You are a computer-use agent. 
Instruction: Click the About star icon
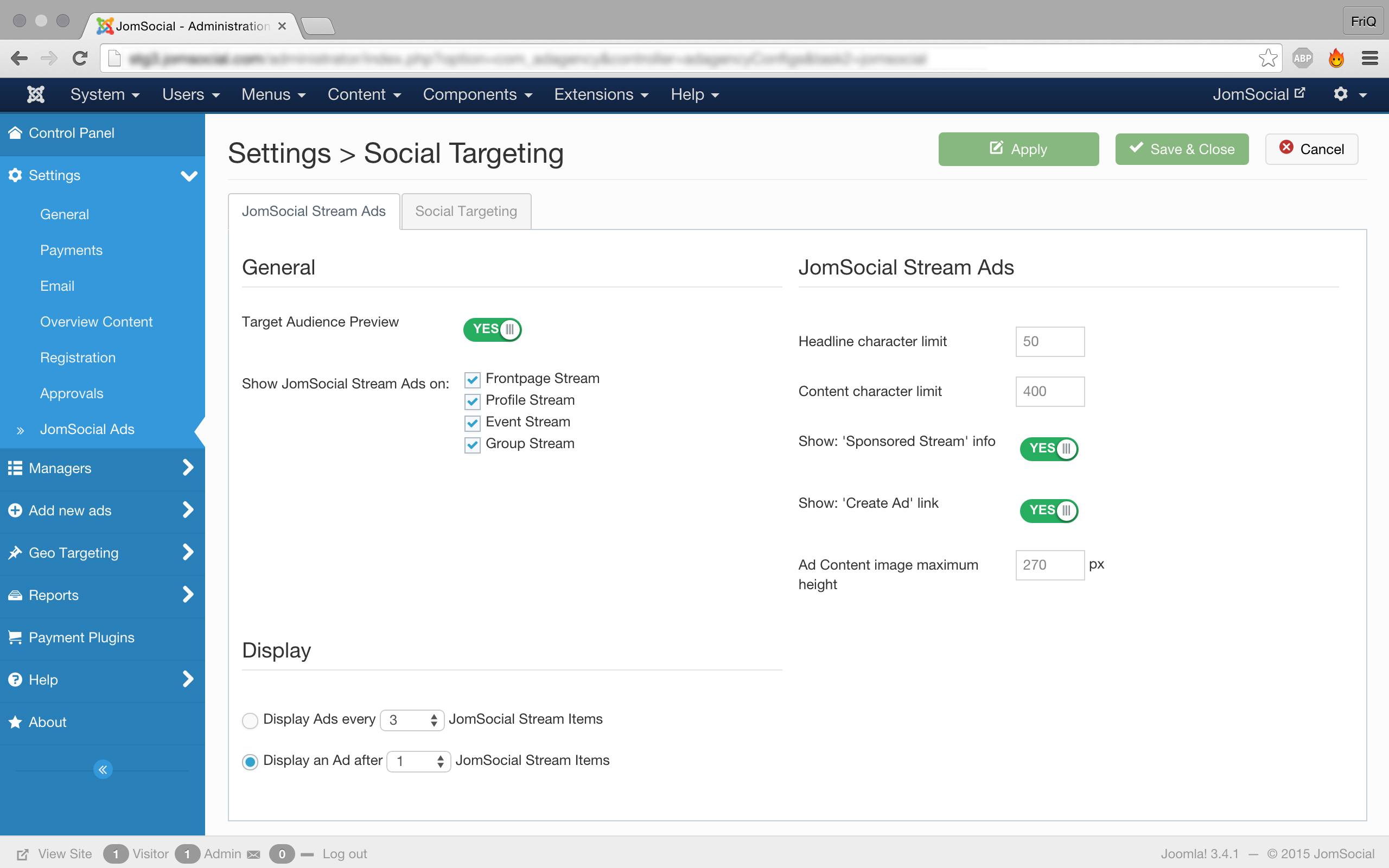(15, 722)
